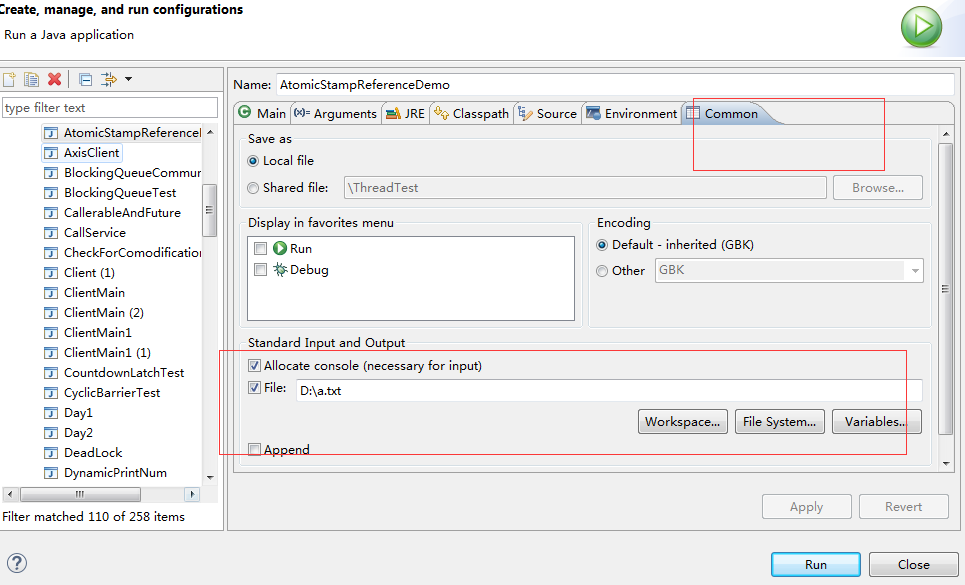This screenshot has width=965, height=585.
Task: Click the Collapse All icon in toolbar
Action: point(86,79)
